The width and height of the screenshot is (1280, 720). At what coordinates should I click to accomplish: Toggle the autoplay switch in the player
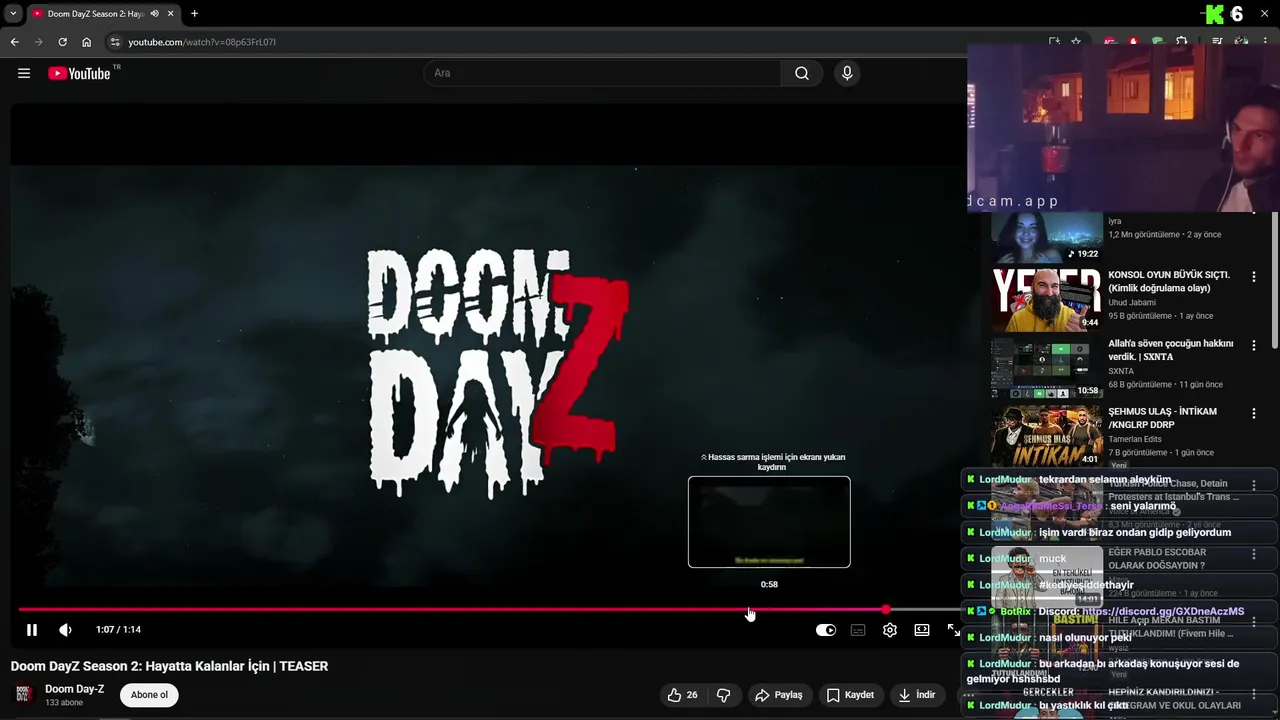coord(826,630)
